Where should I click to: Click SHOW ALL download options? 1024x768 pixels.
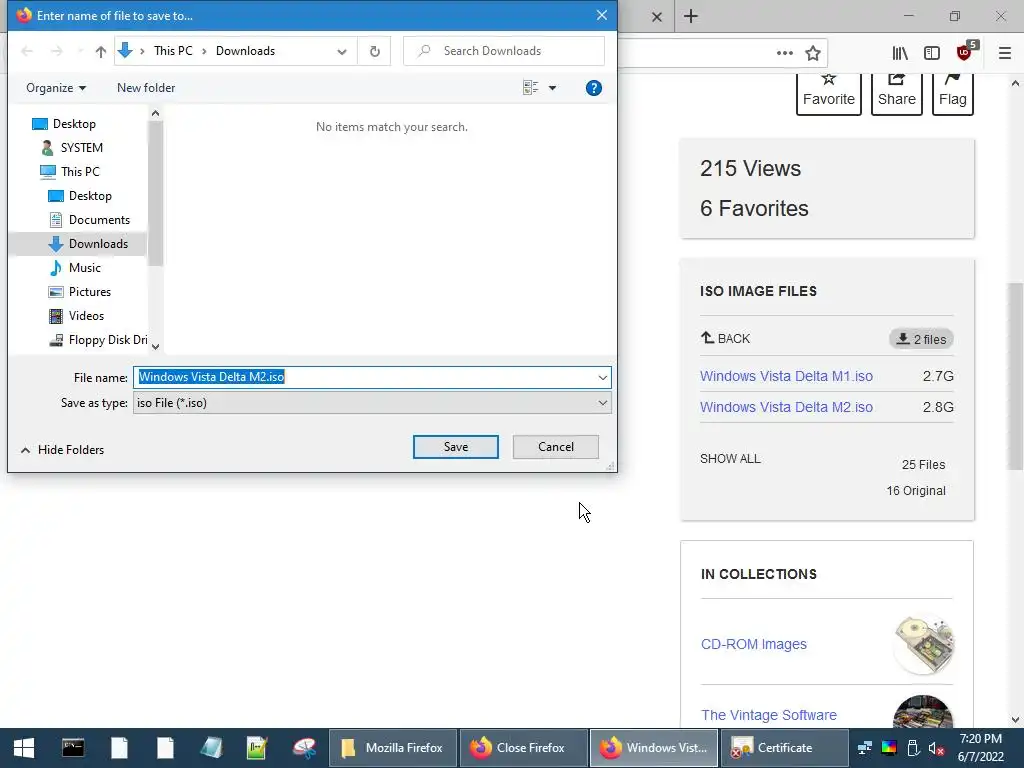(x=730, y=458)
